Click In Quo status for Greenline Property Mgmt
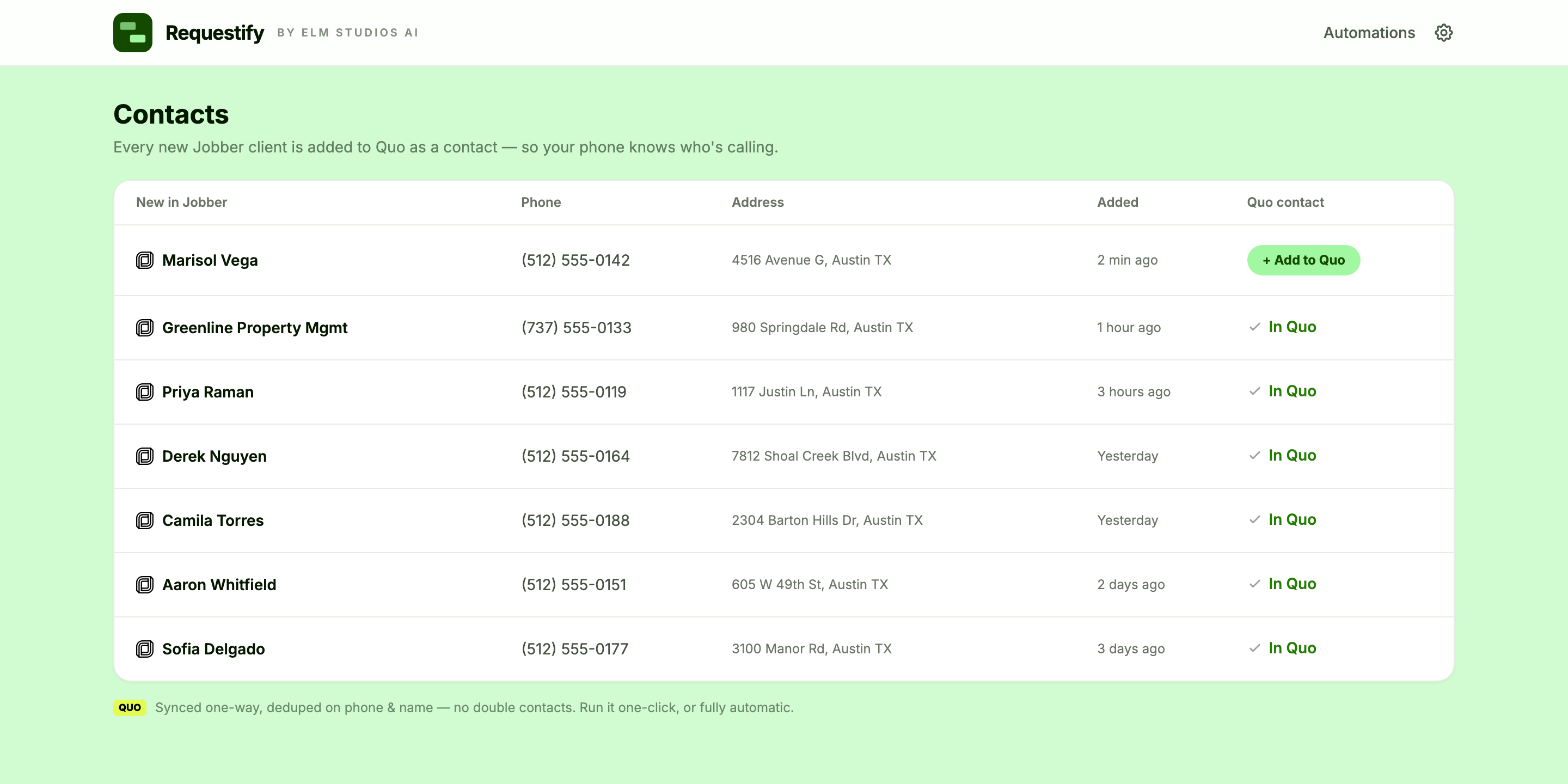This screenshot has height=784, width=1568. pyautogui.click(x=1291, y=327)
